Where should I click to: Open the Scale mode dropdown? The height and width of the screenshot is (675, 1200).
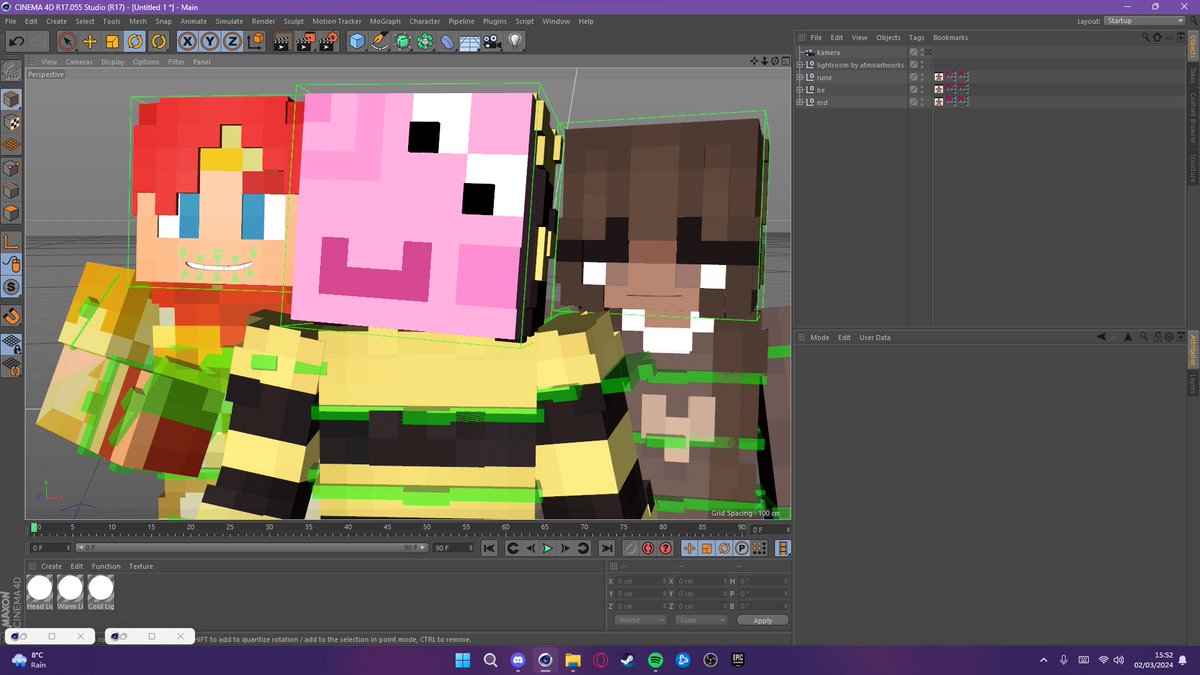700,620
